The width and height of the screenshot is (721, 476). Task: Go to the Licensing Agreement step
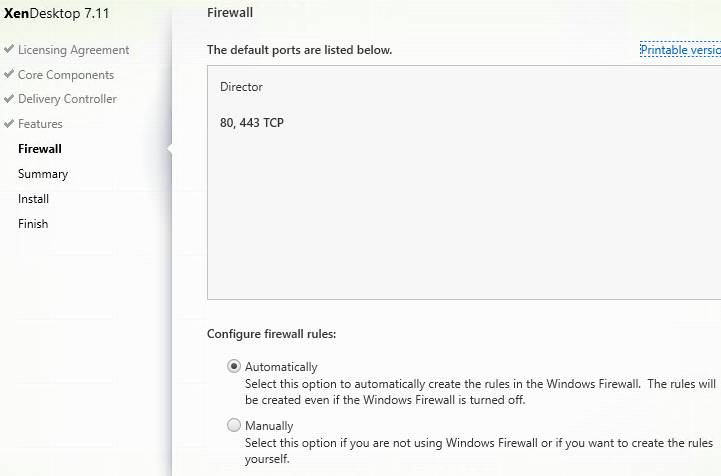[74, 50]
